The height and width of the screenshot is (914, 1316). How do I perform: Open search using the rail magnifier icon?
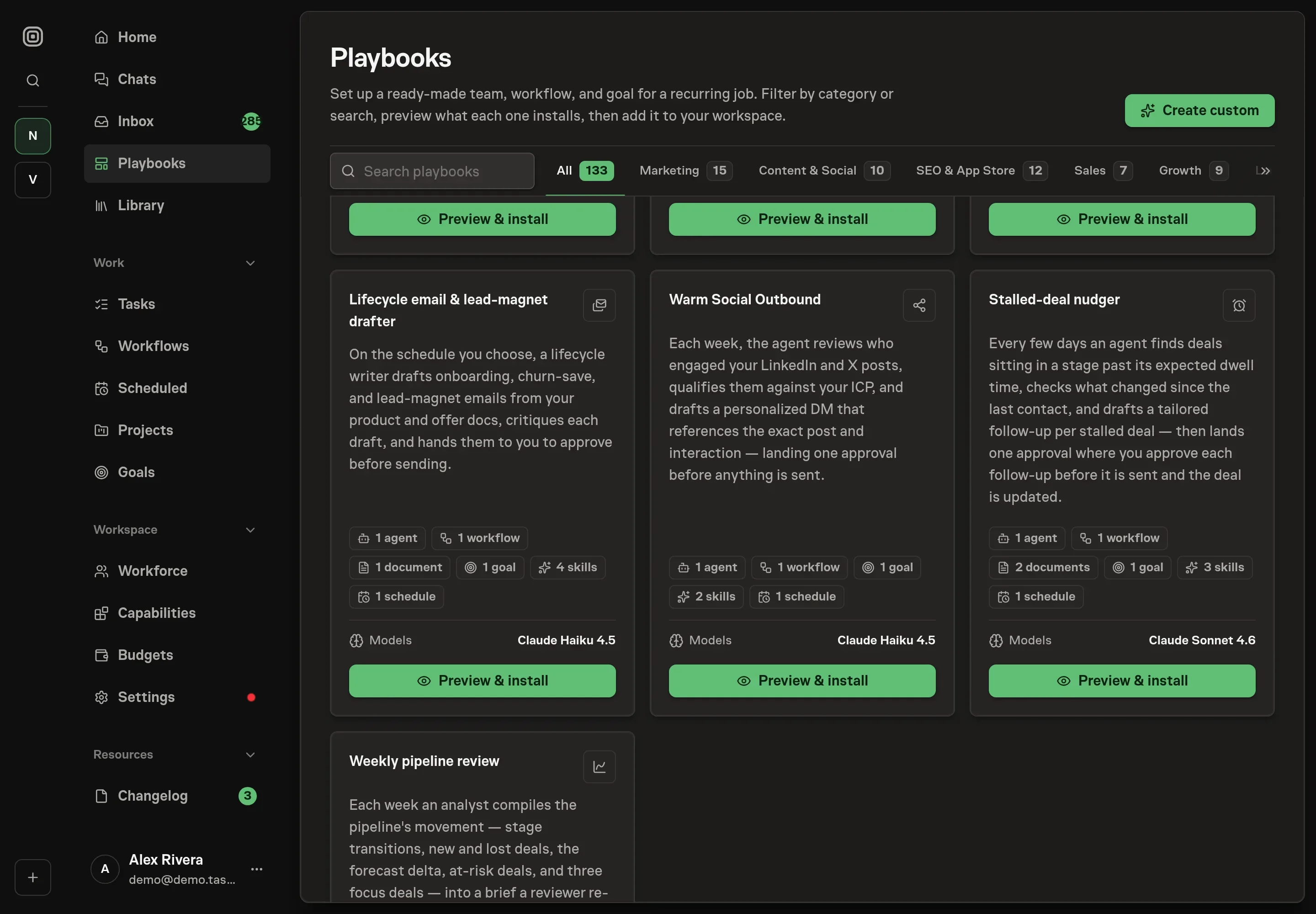[x=32, y=80]
